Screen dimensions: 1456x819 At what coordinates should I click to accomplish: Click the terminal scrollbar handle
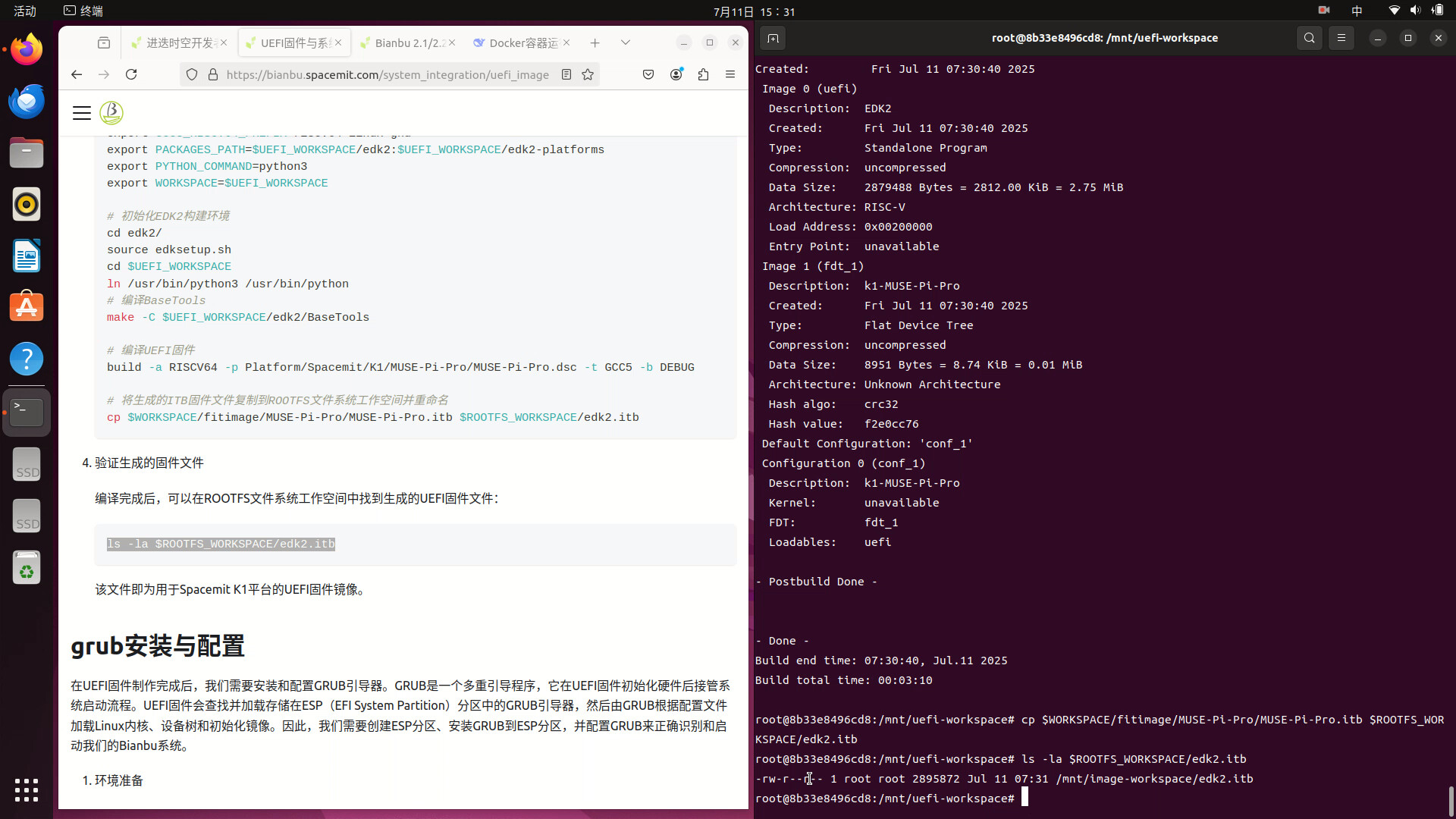[x=1451, y=801]
